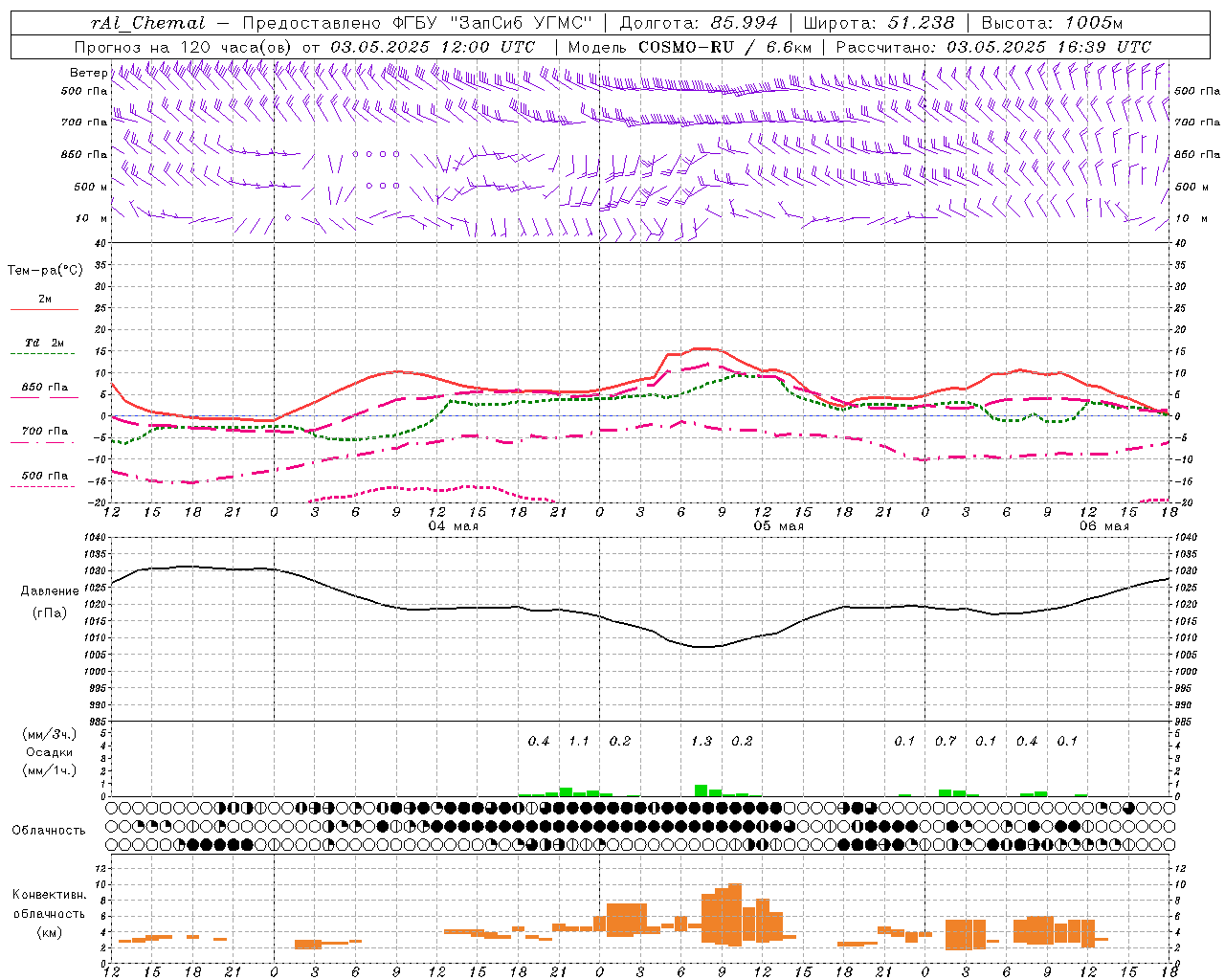
Task: Click the 1.1 precipitation value
Action: [x=579, y=742]
